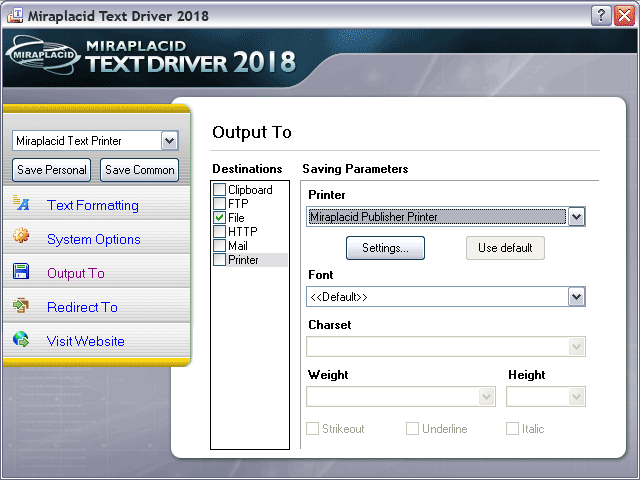Follow the Visit Website link
Image resolution: width=640 pixels, height=480 pixels.
(x=85, y=341)
